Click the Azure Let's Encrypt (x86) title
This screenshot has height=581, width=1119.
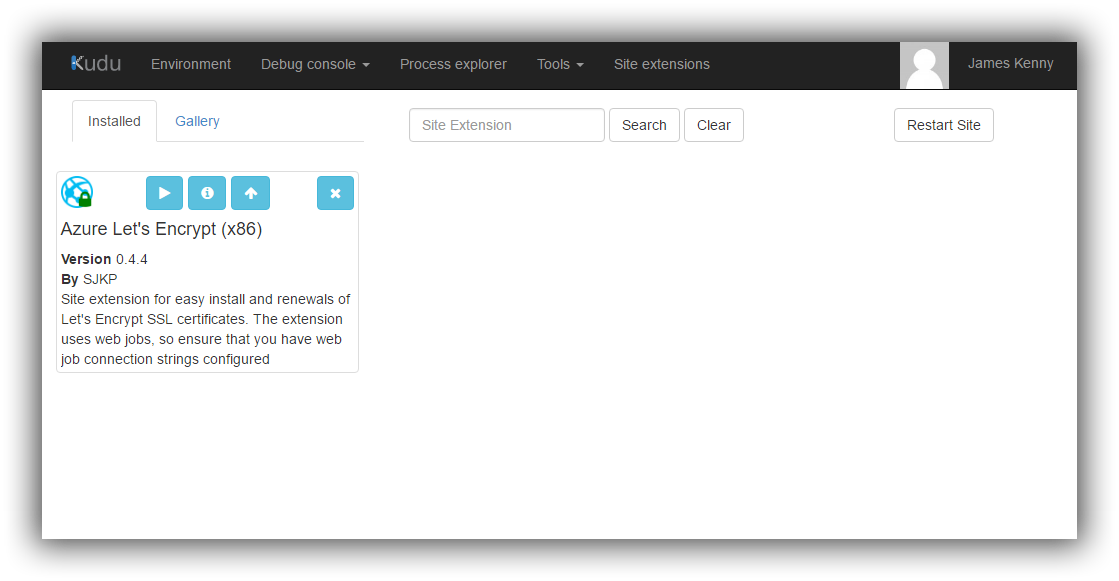coord(161,229)
